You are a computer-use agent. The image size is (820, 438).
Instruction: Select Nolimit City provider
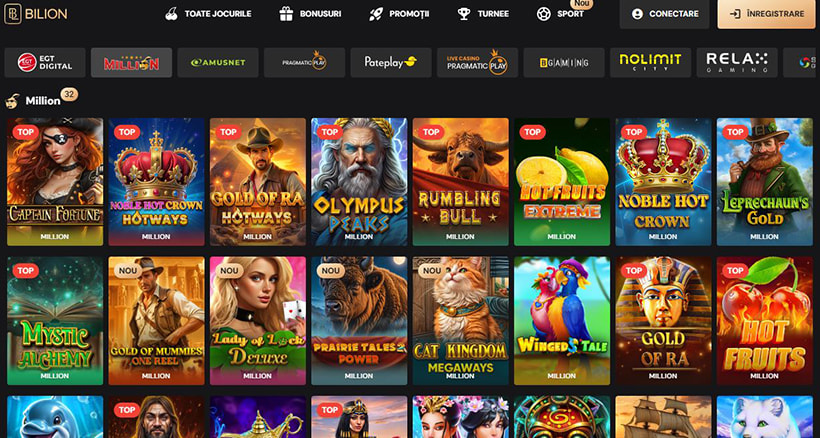[651, 63]
